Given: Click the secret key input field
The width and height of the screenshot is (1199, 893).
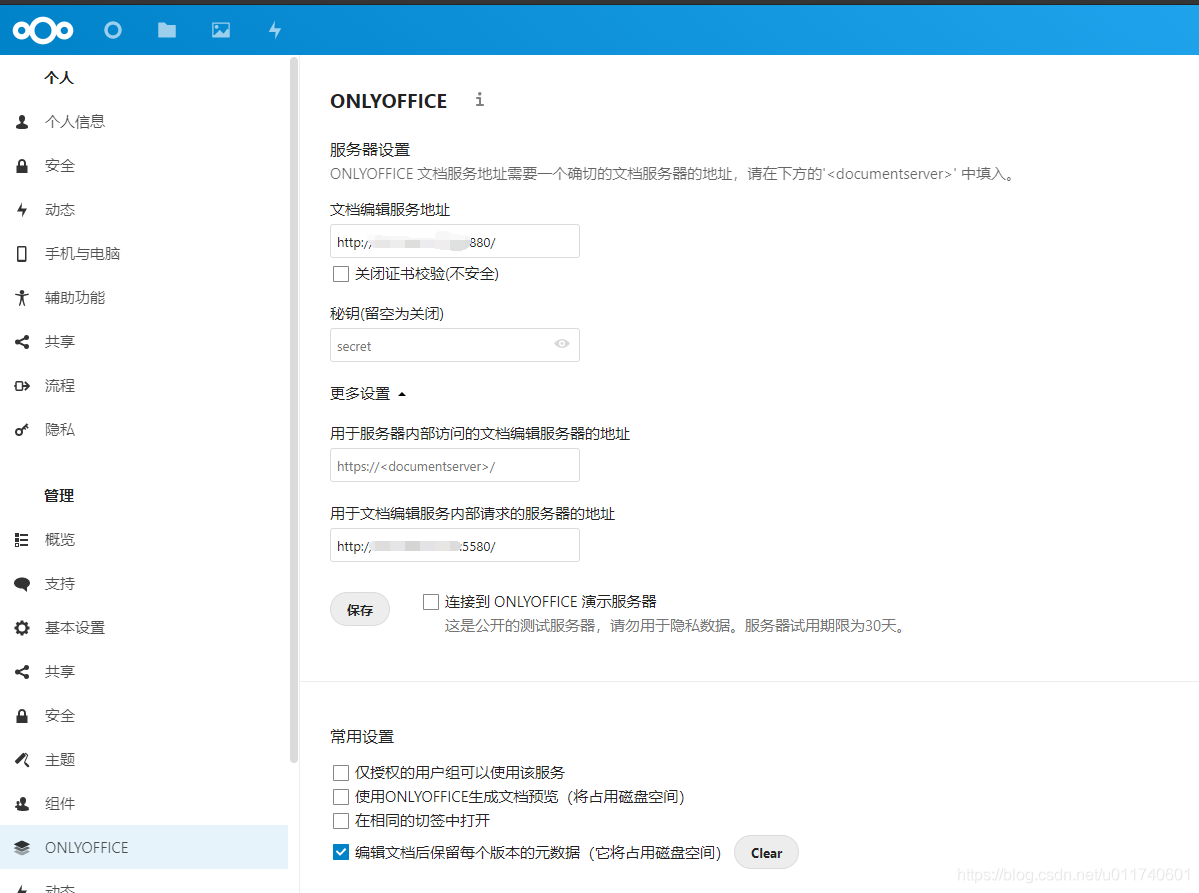Looking at the screenshot, I should [455, 345].
